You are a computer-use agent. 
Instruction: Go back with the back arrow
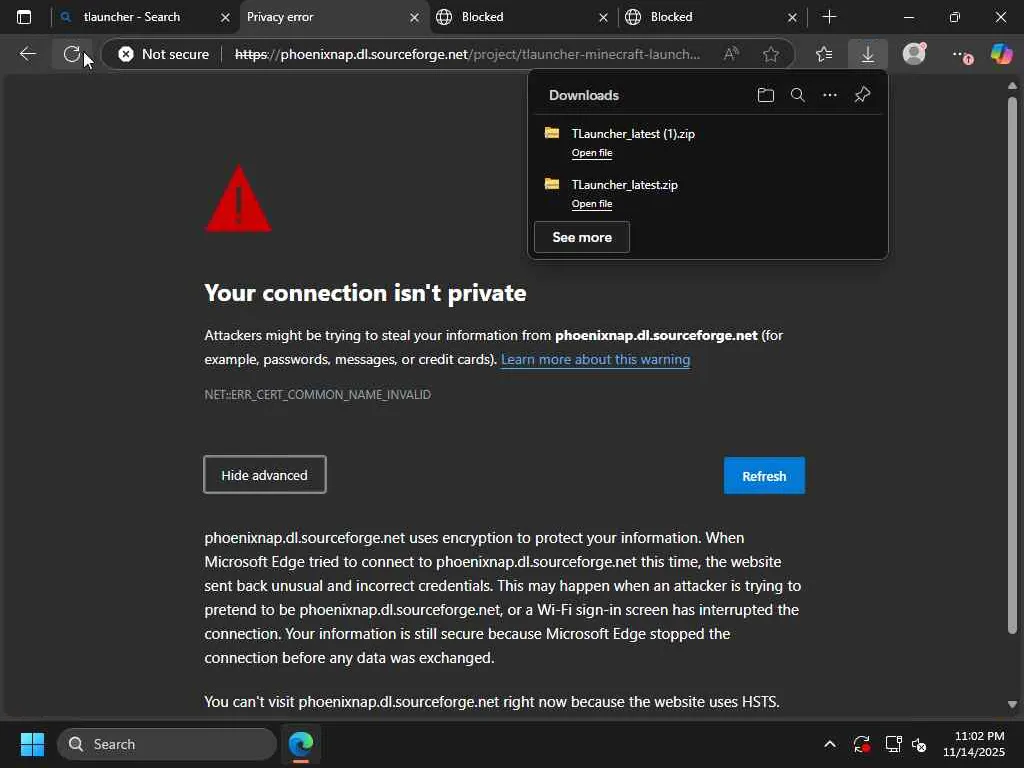[x=28, y=54]
